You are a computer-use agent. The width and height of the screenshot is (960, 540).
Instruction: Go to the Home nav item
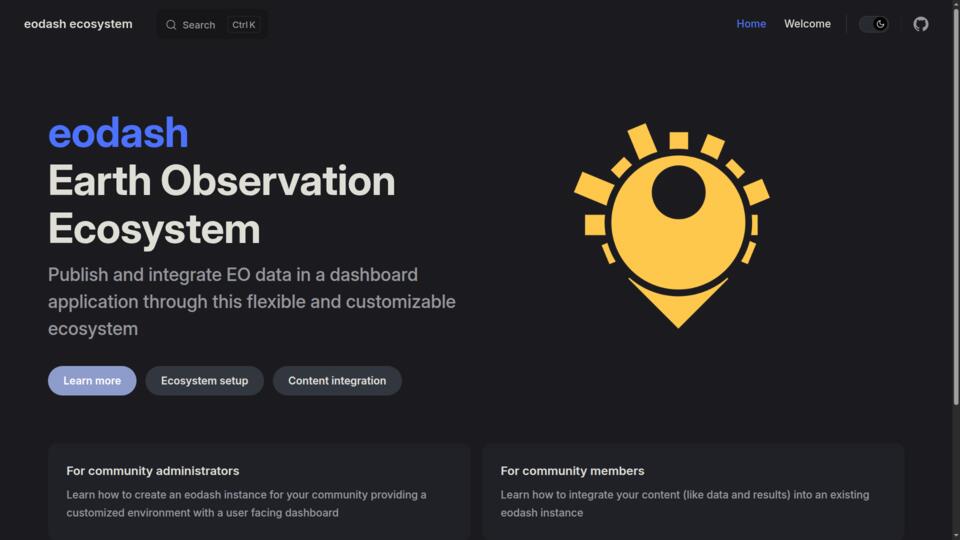(751, 24)
